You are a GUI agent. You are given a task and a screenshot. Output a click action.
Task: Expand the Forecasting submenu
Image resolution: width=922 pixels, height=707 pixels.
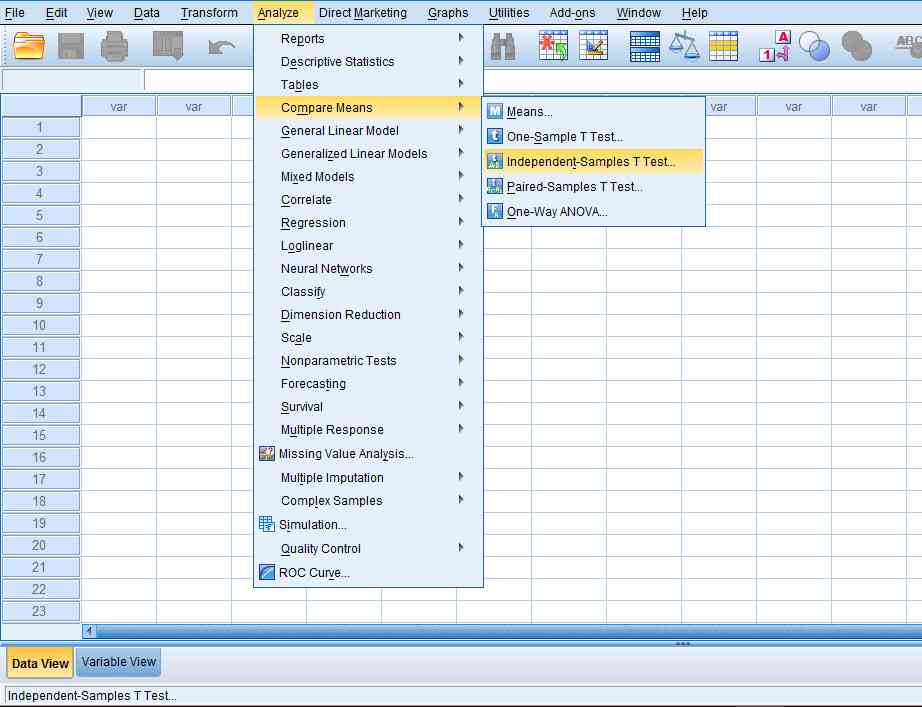tap(369, 383)
